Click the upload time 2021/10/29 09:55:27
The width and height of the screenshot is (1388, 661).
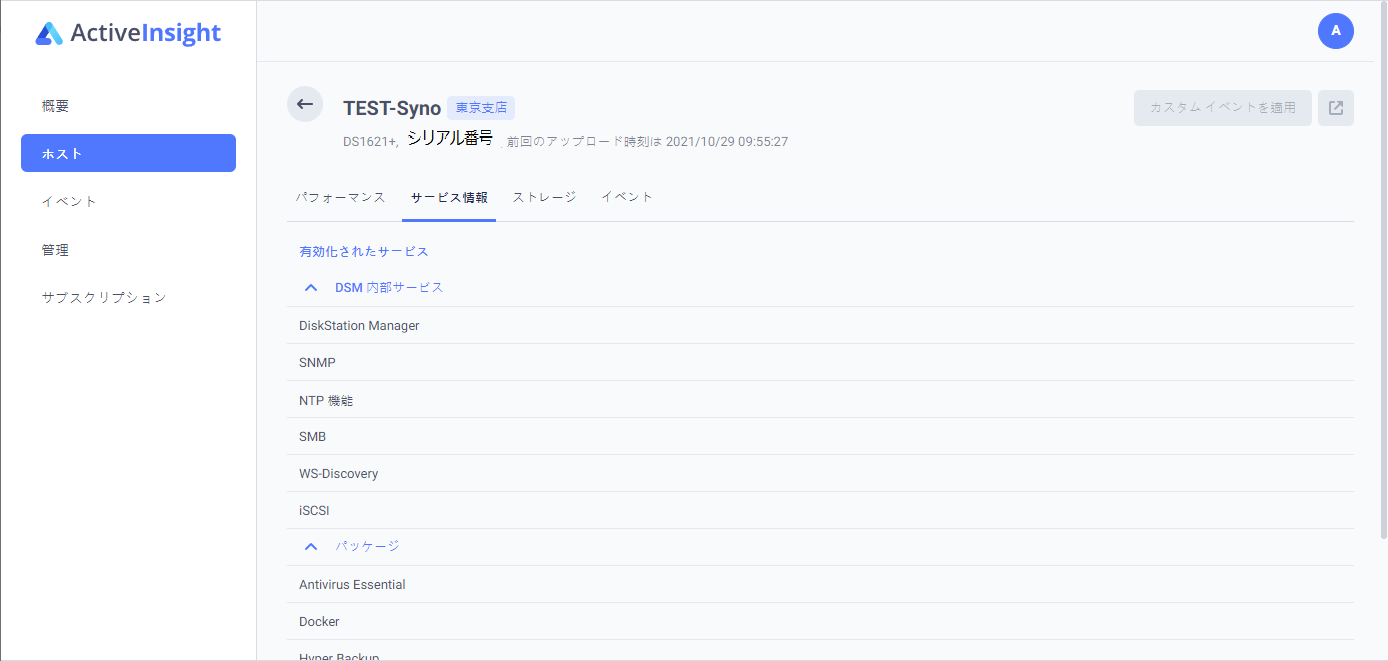pos(727,142)
